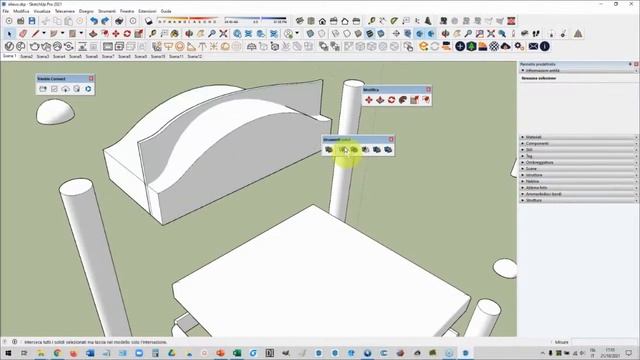Open the Arc tool dropdown arrow
This screenshot has width=640, height=360.
click(x=62, y=33)
